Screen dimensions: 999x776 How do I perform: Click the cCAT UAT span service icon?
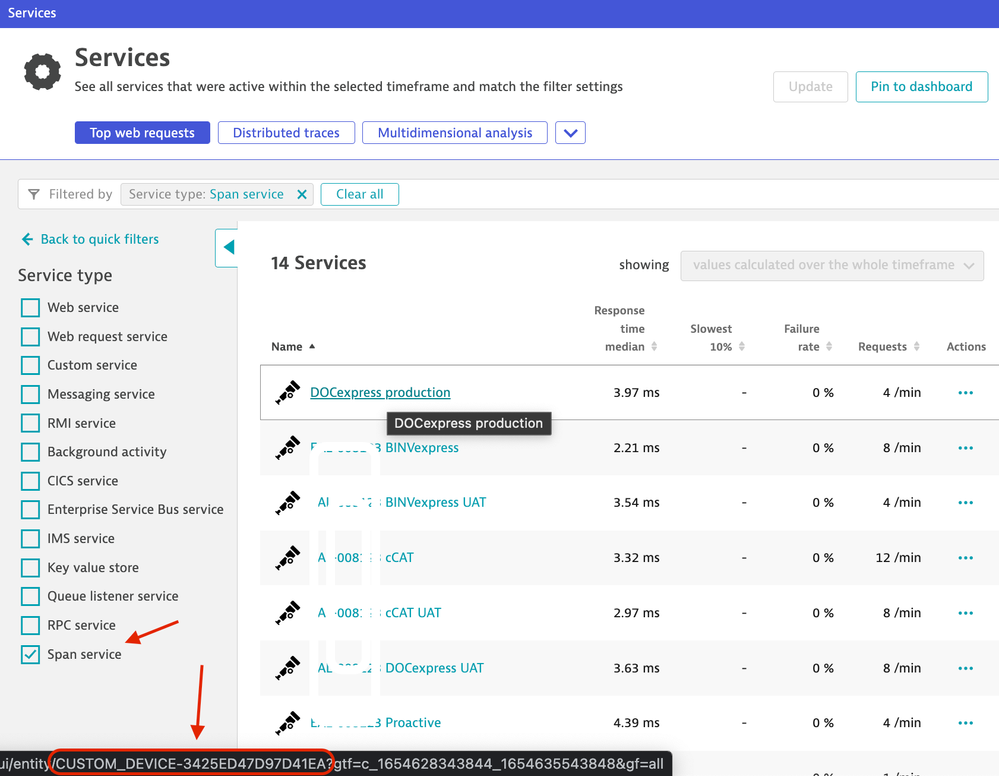(x=288, y=612)
